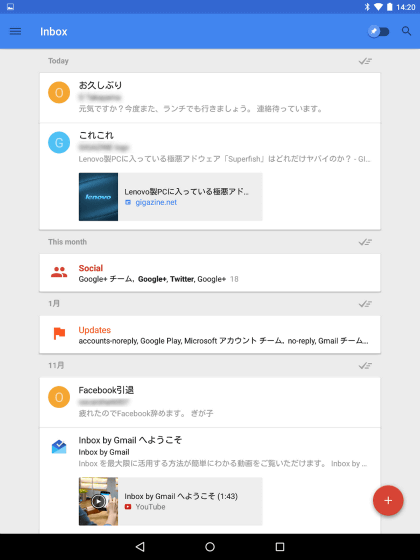Viewport: 420px width, 560px height.
Task: Sweep the 11月 section done
Action: click(x=365, y=366)
